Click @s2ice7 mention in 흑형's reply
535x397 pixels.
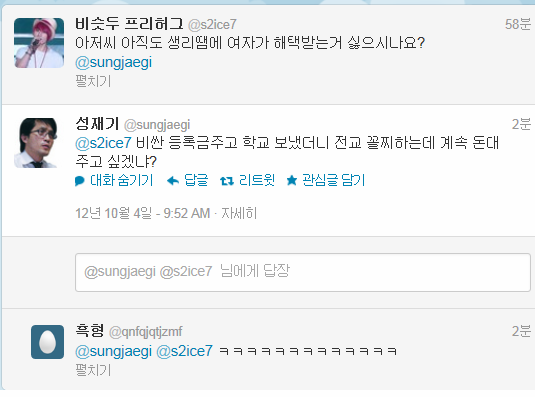pyautogui.click(x=184, y=351)
